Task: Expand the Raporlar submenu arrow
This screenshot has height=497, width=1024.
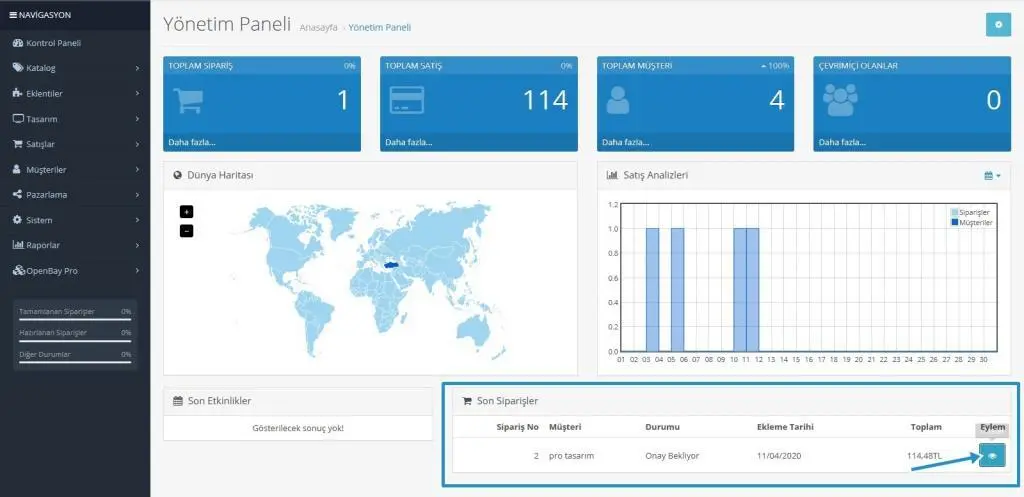Action: [x=137, y=245]
